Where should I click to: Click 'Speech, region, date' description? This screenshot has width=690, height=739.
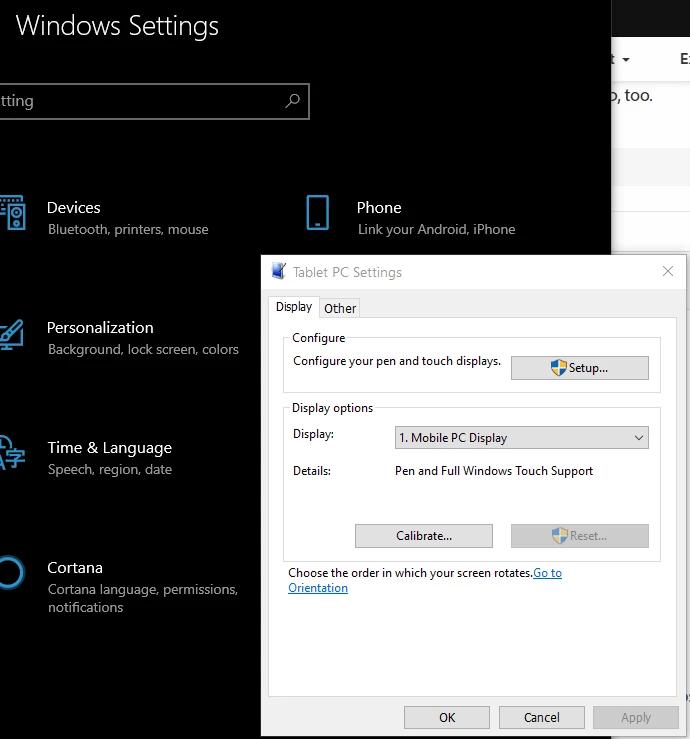click(110, 469)
